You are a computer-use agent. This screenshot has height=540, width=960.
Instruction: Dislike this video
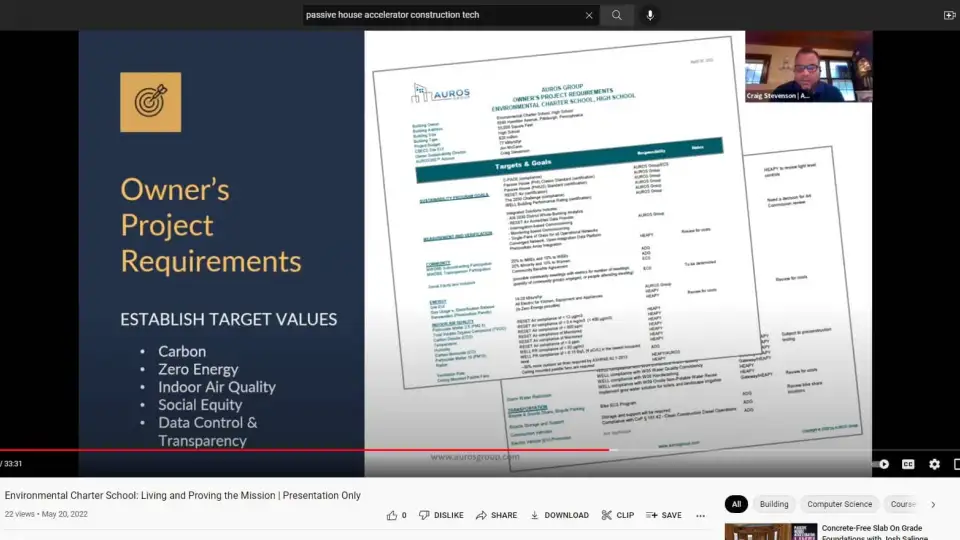441,515
